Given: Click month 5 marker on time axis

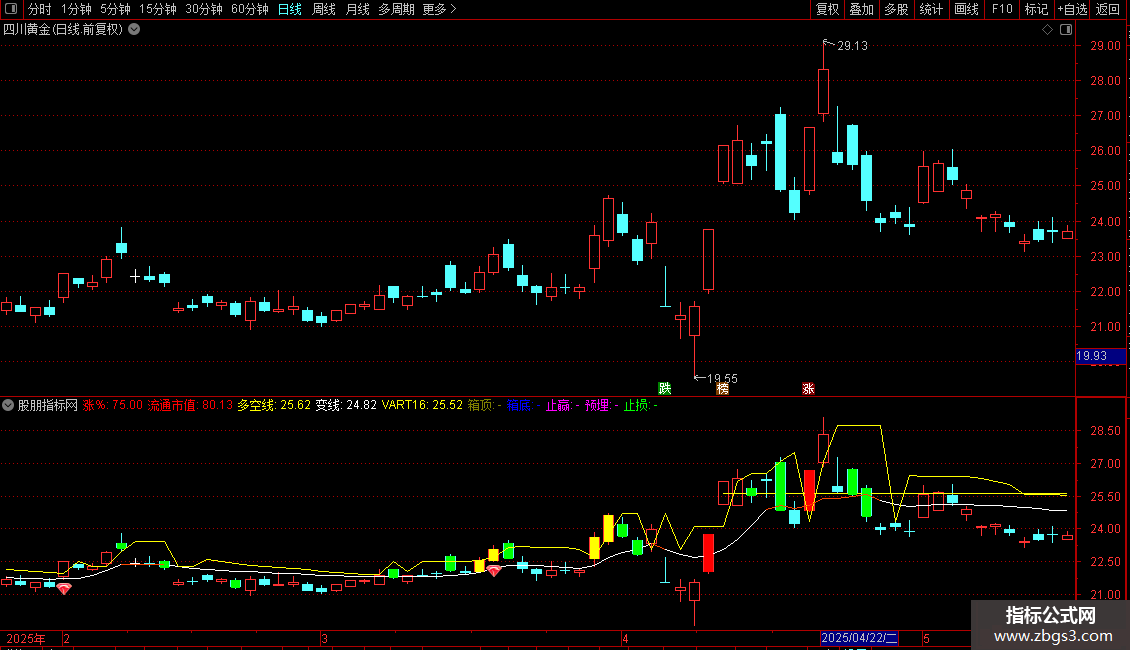Looking at the screenshot, I should [927, 638].
